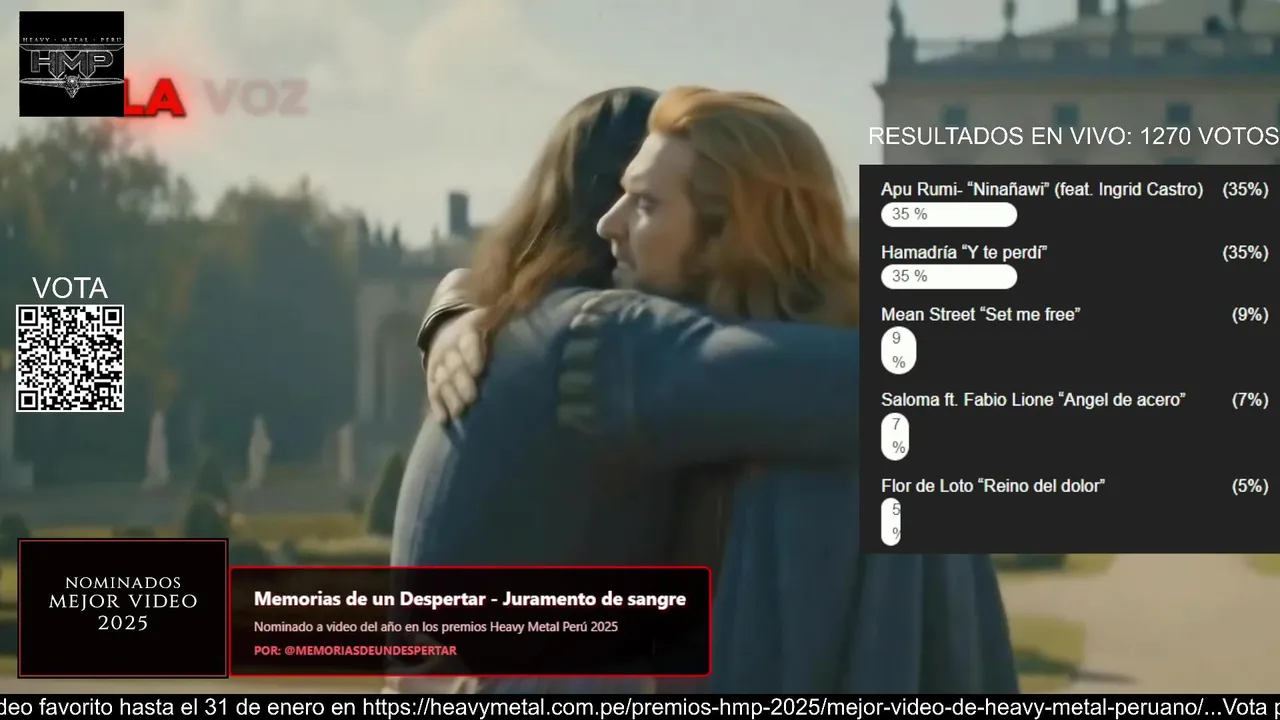Click the Apu Rumi 35 % progress bar

pos(949,214)
